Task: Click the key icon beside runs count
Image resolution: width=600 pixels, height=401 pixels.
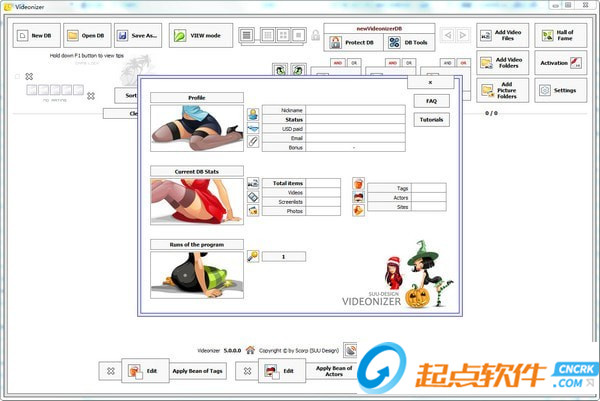Action: click(253, 256)
